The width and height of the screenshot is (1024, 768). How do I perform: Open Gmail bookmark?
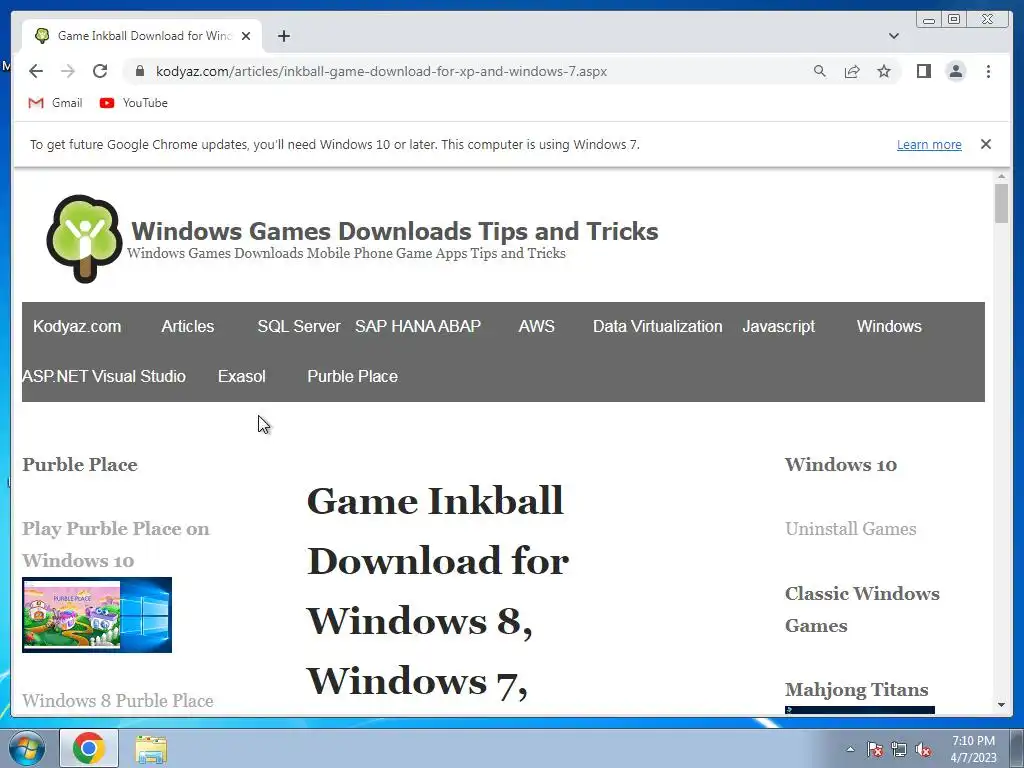coord(56,103)
